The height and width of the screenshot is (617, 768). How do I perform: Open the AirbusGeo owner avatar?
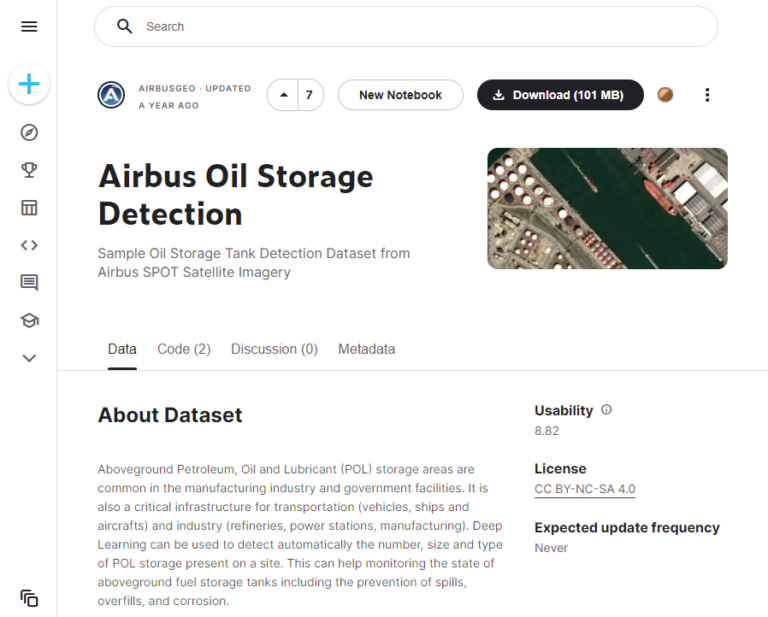(111, 95)
